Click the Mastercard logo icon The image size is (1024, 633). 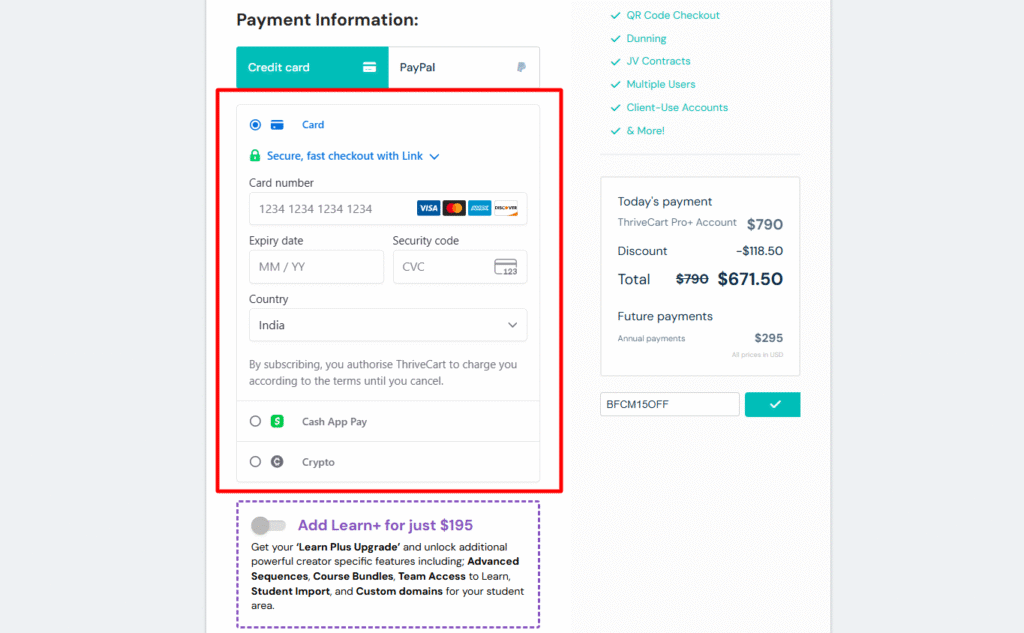(x=454, y=208)
